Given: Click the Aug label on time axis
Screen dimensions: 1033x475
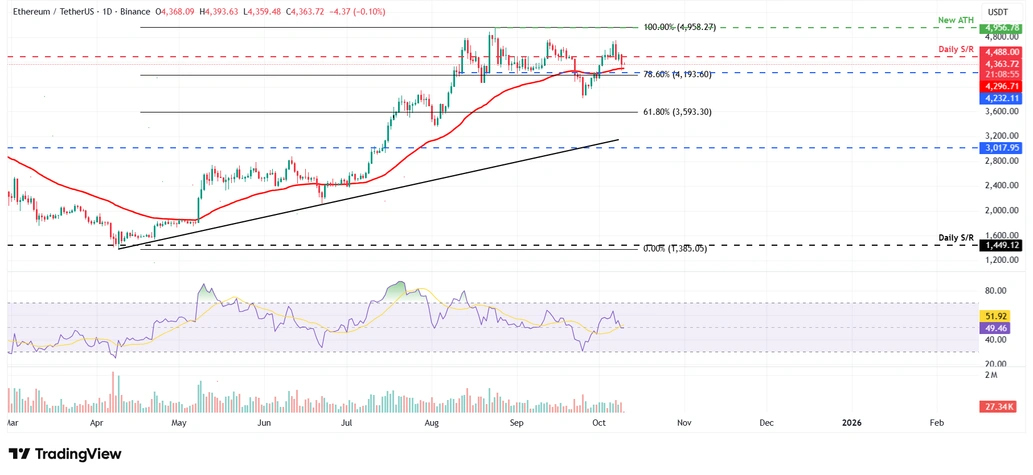Looking at the screenshot, I should pyautogui.click(x=431, y=423).
